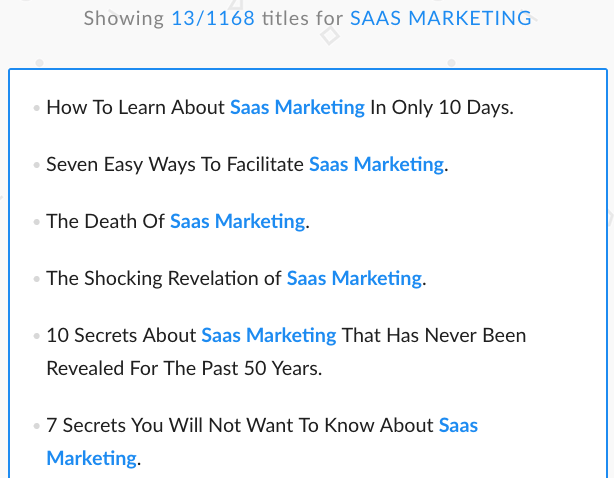Click Saas Marketing link in 'Seven Easy Ways' title

[376, 164]
